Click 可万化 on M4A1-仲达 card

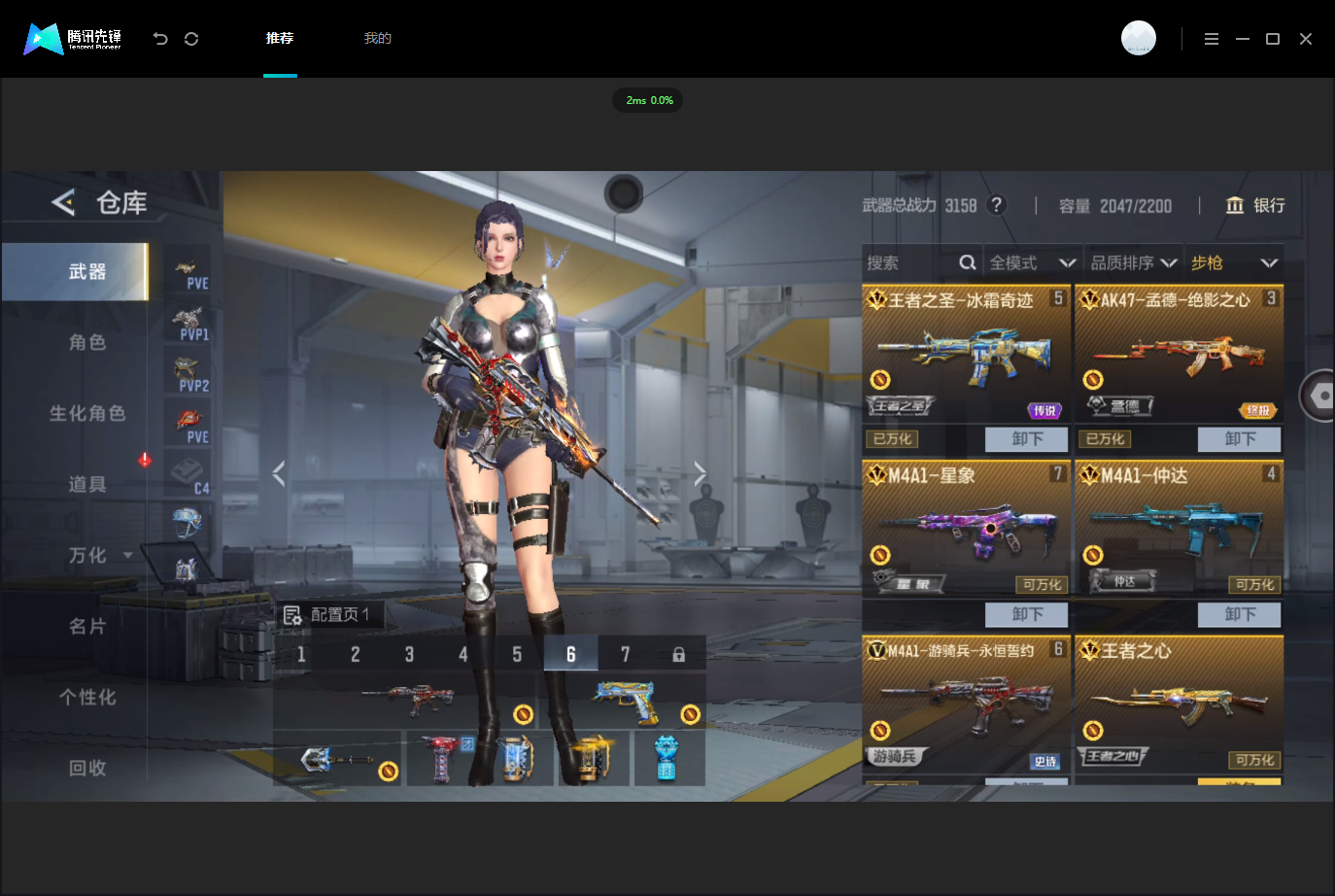pos(1254,585)
